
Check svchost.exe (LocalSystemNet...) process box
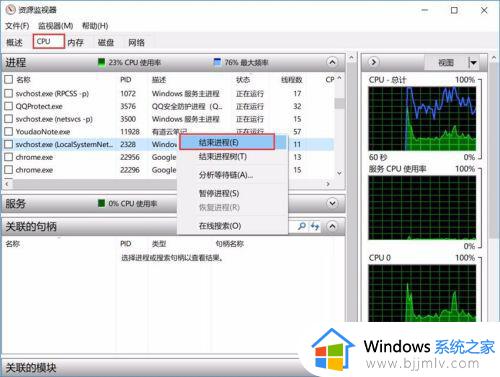coord(9,144)
